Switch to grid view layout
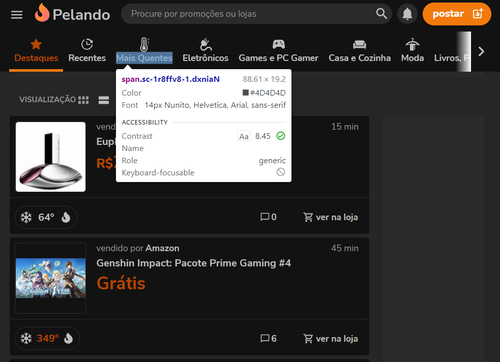This screenshot has height=362, width=500. (83, 100)
